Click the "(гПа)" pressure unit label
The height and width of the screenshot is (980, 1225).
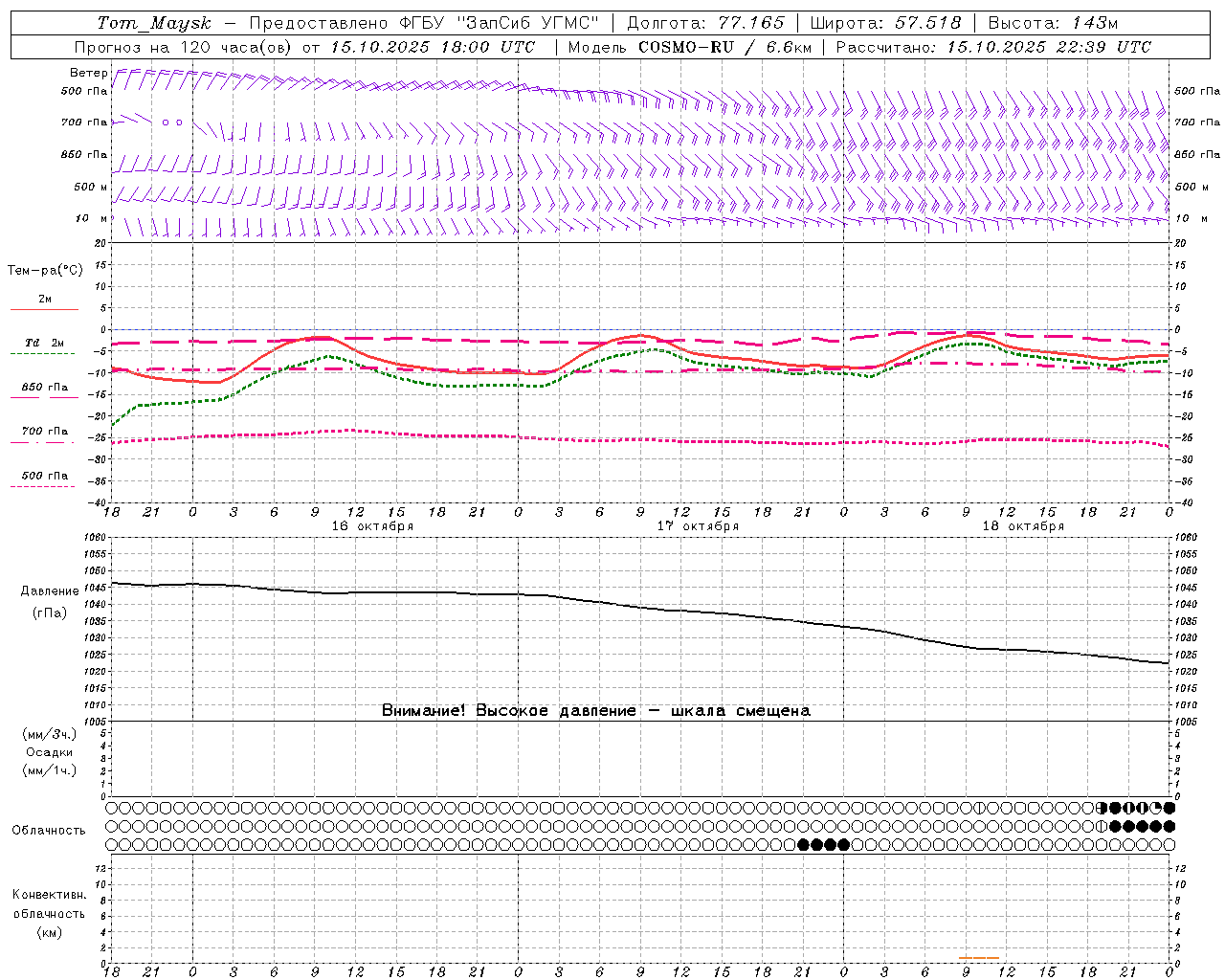coord(50,613)
